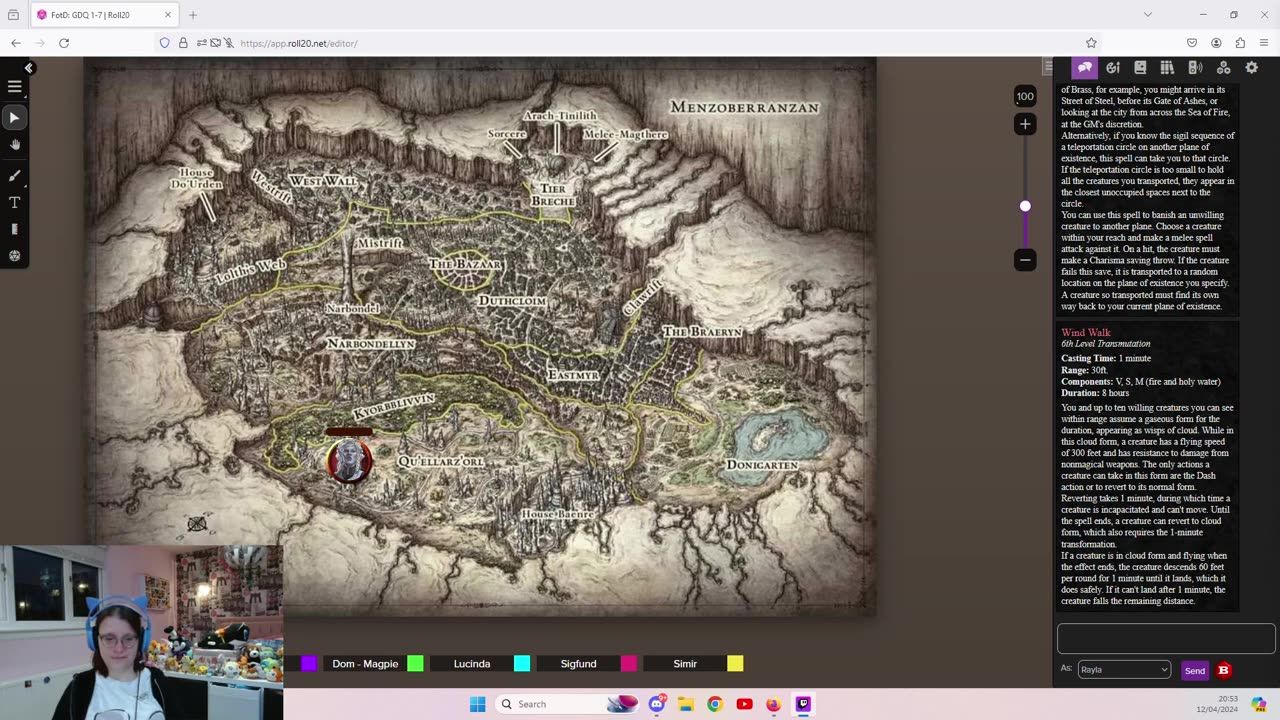1280x720 pixels.
Task: Open the Firefox application menu
Action: point(1264,43)
